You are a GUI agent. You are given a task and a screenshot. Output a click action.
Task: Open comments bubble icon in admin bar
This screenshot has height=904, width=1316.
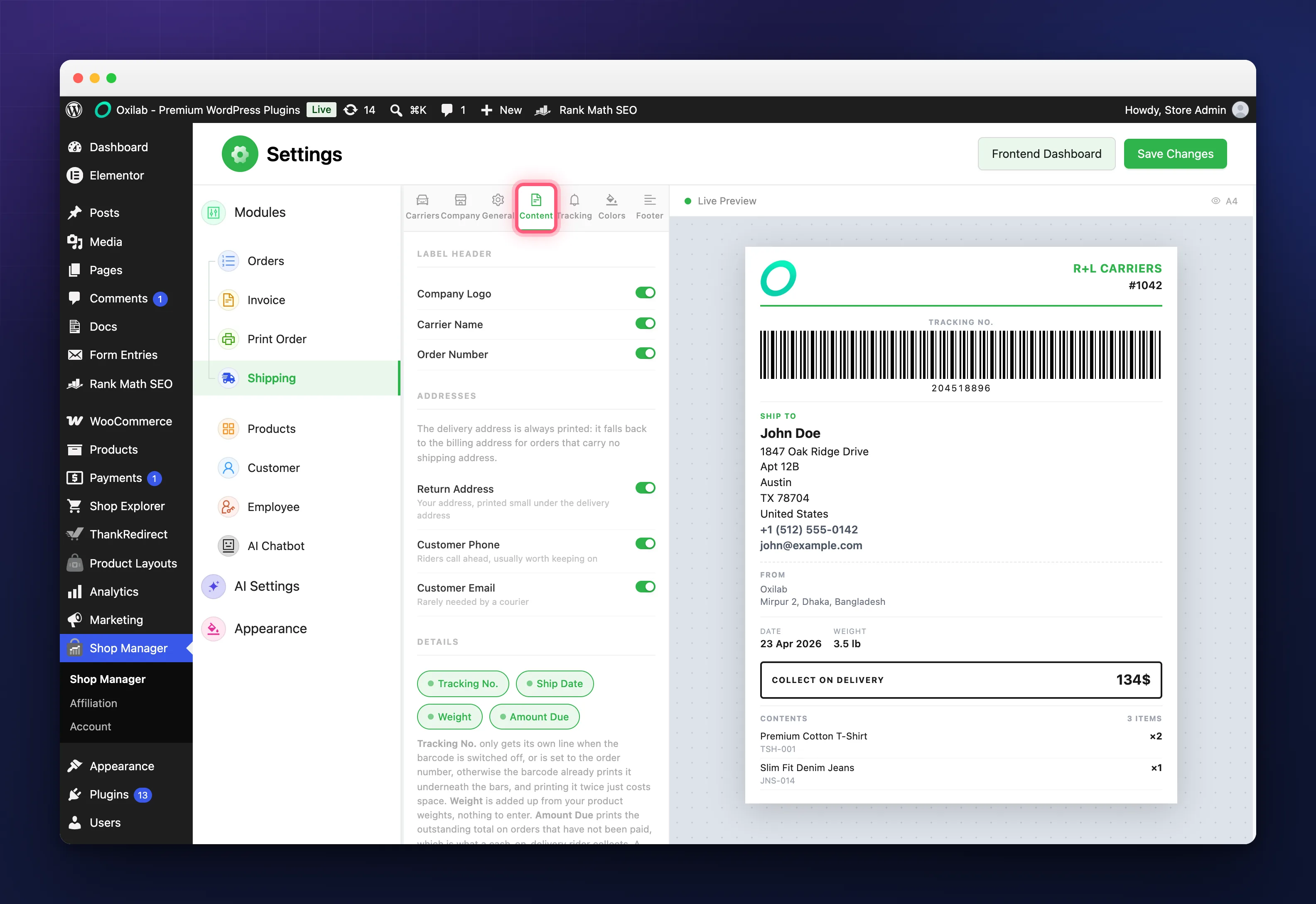pos(447,110)
